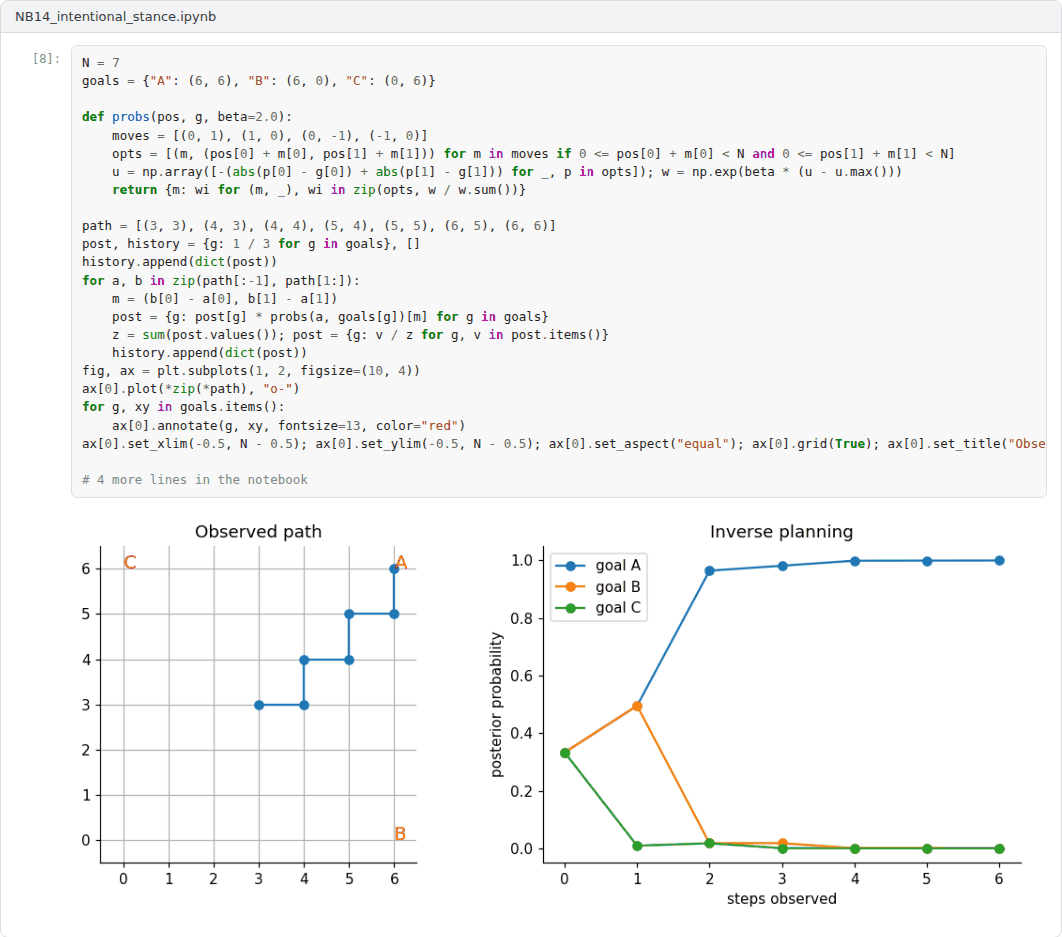Click the 'posterior probability' y-axis label
The height and width of the screenshot is (937, 1062).
(x=496, y=705)
